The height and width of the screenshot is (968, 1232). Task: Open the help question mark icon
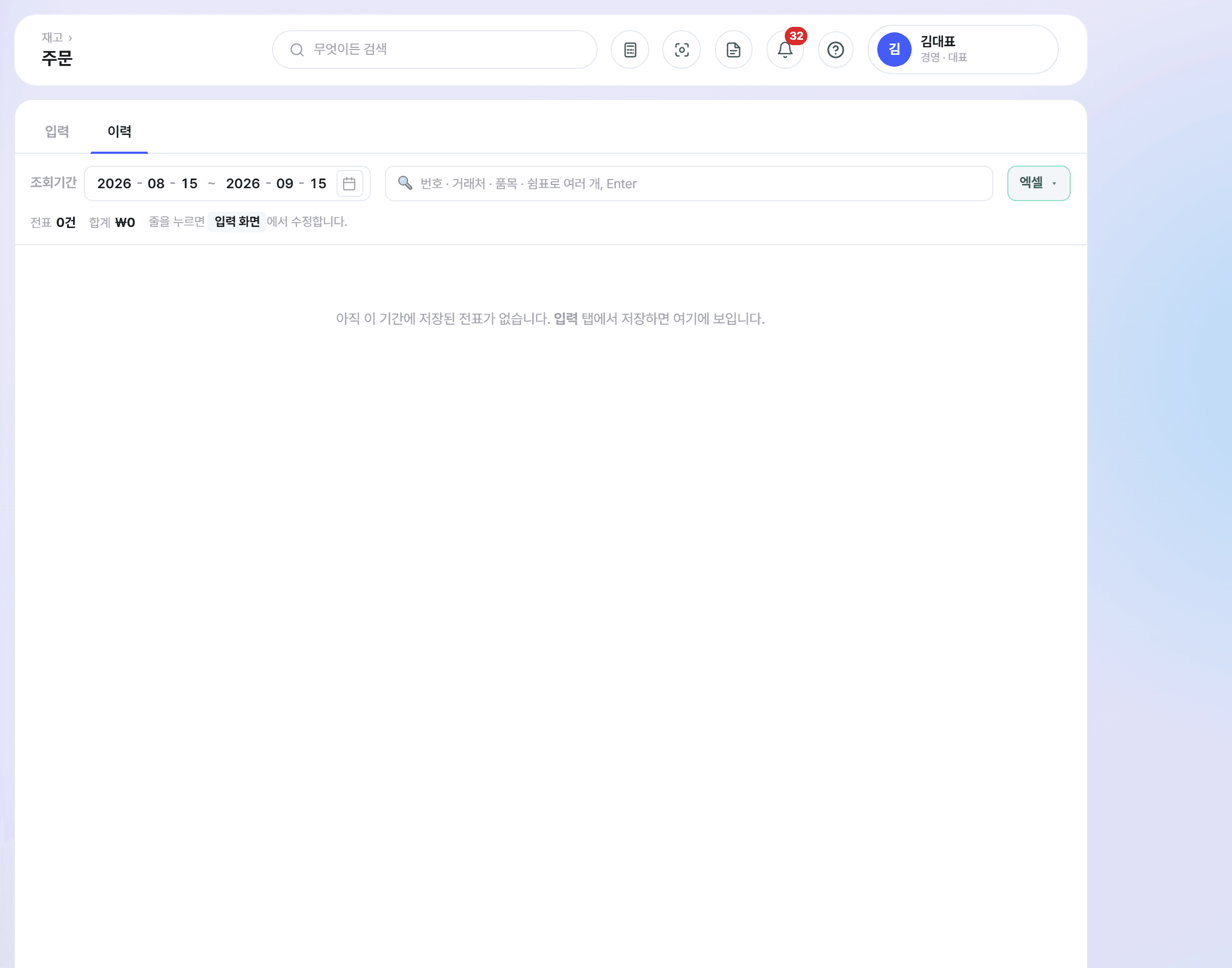coord(835,50)
